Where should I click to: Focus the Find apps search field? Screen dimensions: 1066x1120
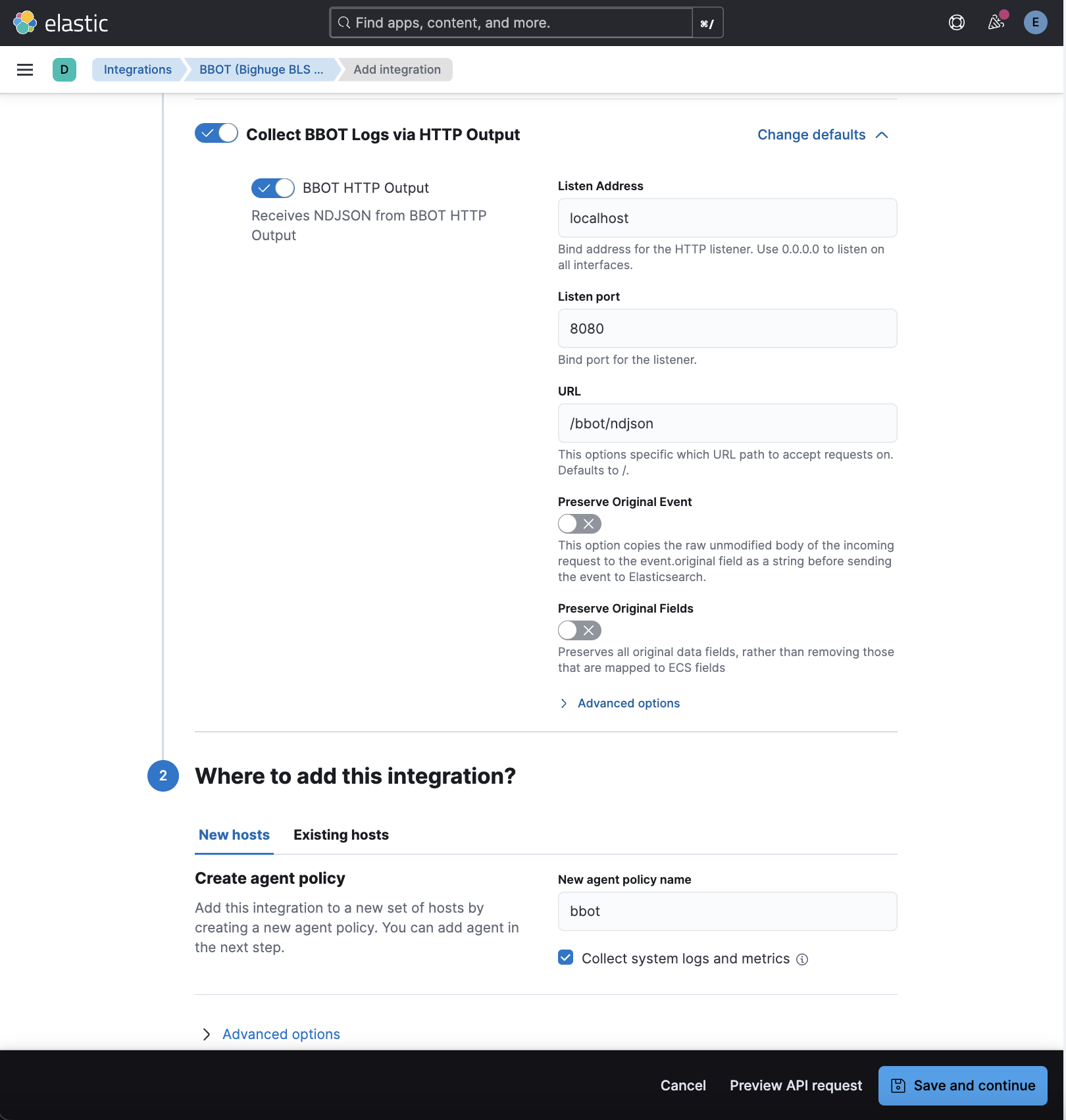511,23
